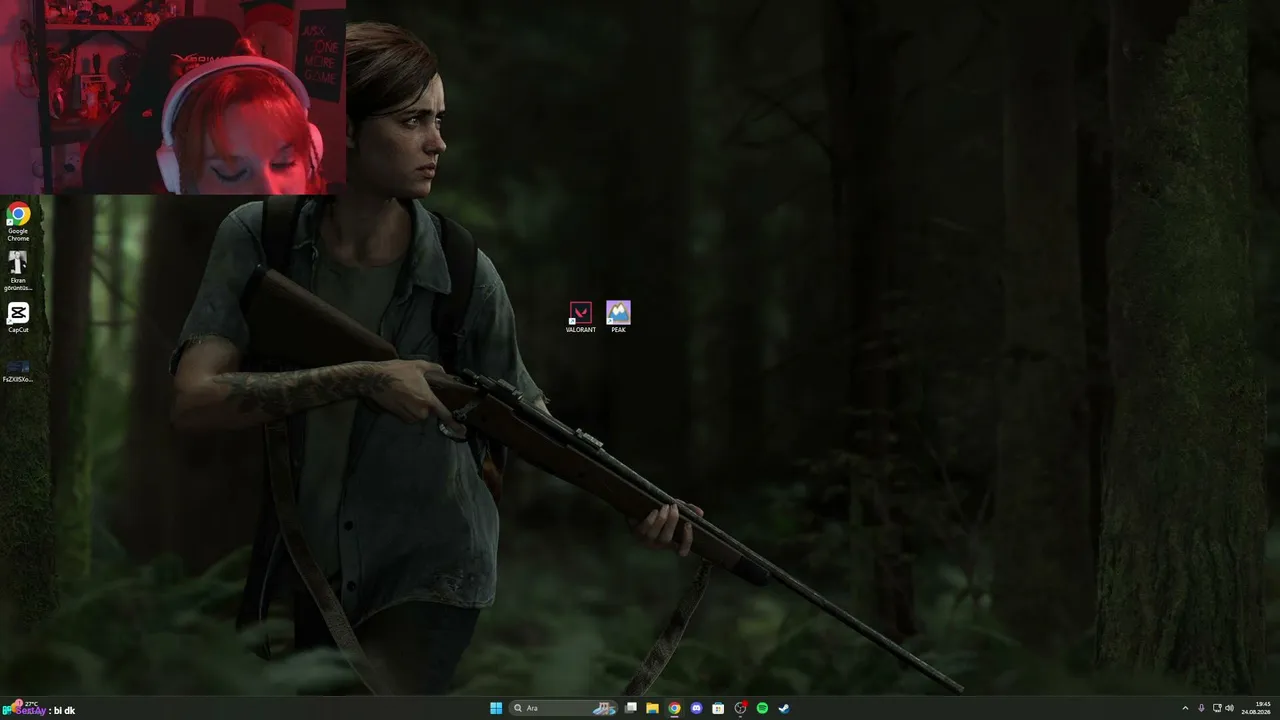The image size is (1280, 720).
Task: Select the PEAK game desktop shortcut
Action: tap(618, 317)
